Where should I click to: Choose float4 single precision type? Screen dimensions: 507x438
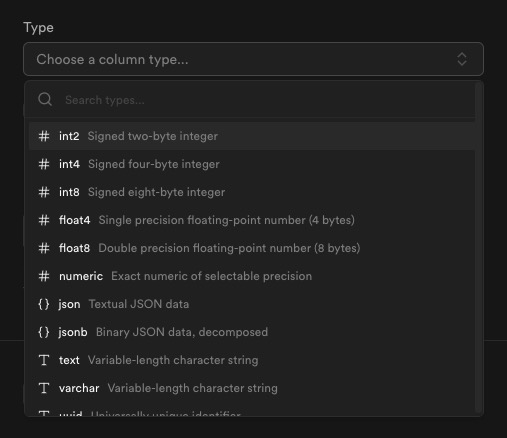tap(252, 220)
